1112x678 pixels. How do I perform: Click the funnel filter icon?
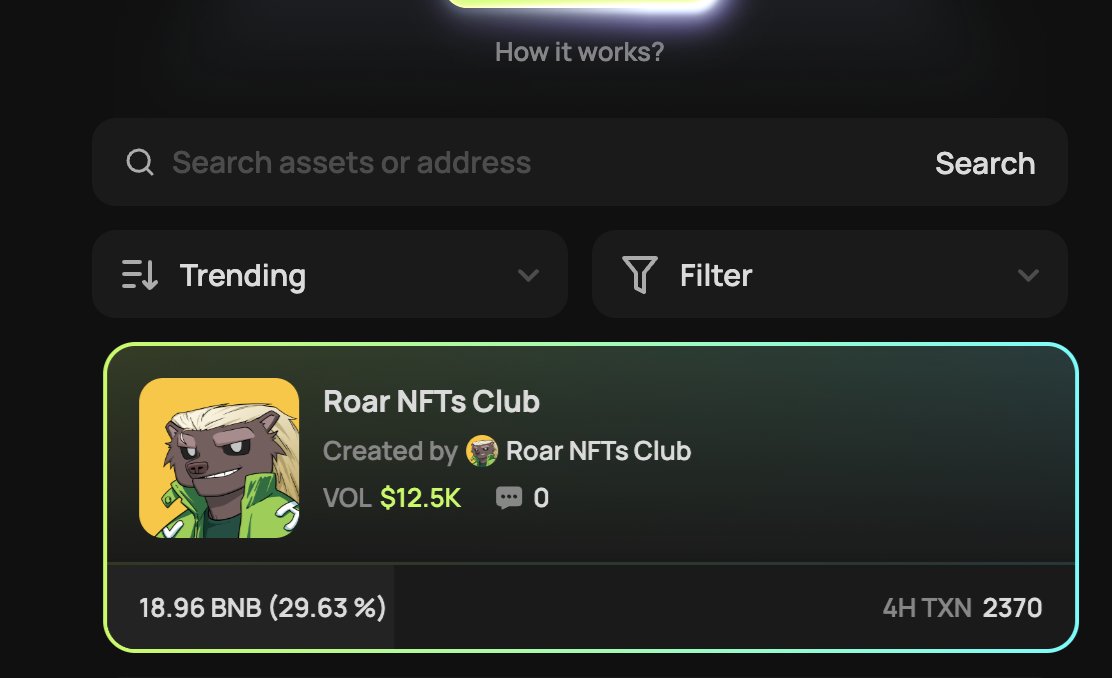point(640,274)
